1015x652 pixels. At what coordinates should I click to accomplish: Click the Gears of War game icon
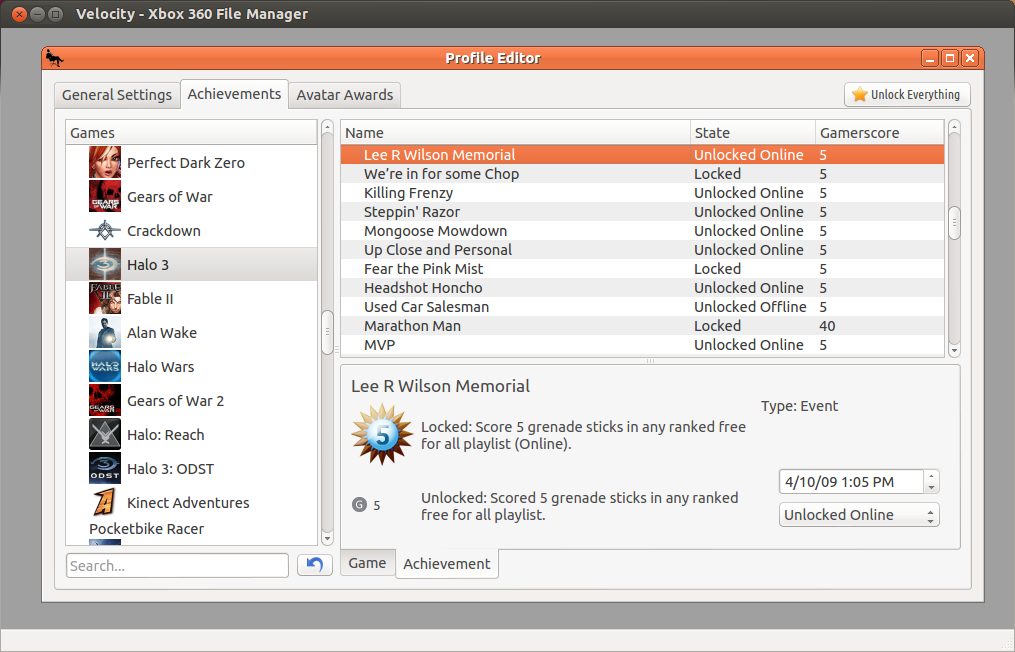click(x=105, y=196)
